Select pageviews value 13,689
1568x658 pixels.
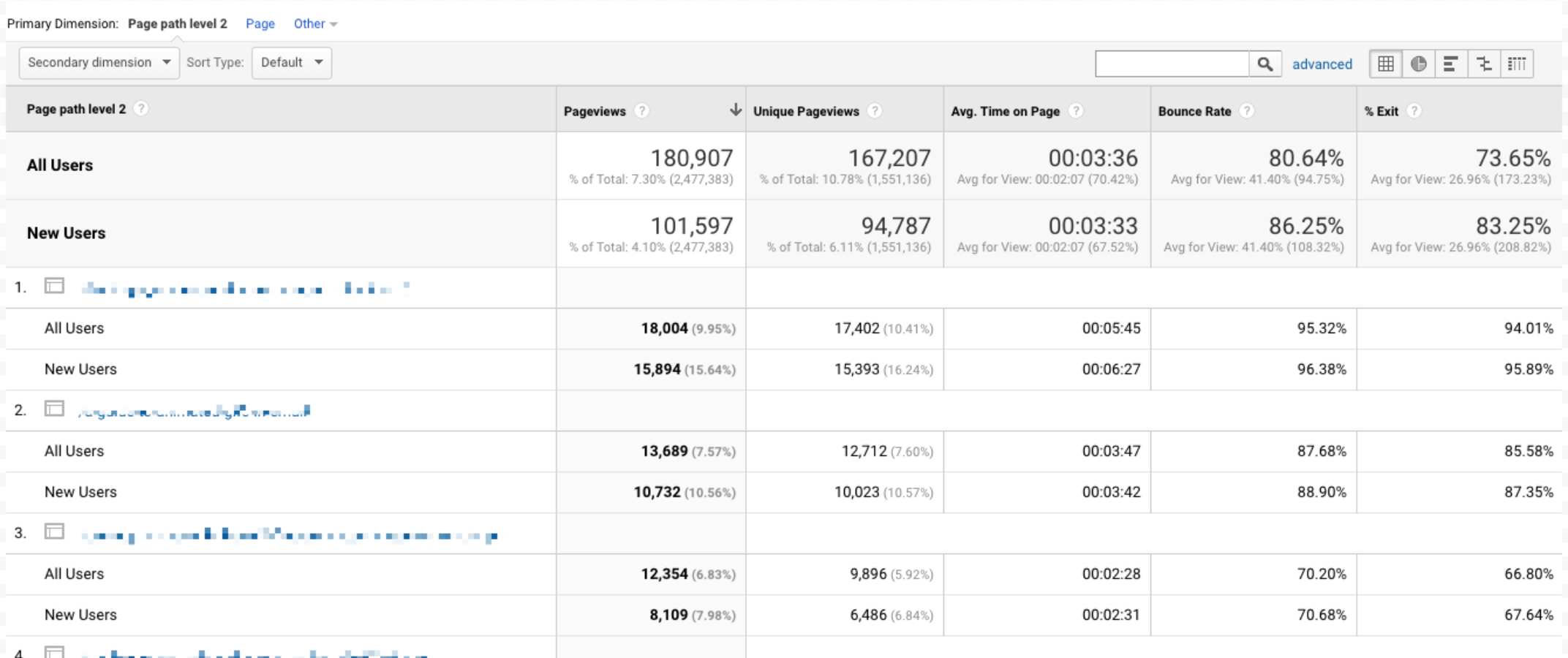pos(664,451)
